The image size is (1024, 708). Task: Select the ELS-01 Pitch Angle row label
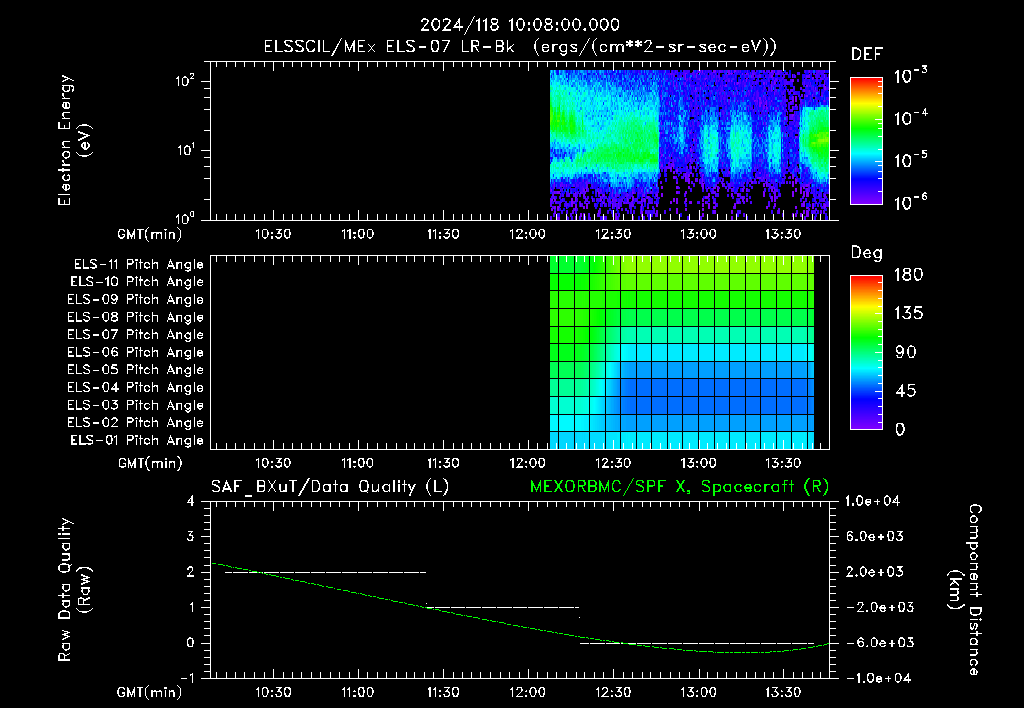137,440
